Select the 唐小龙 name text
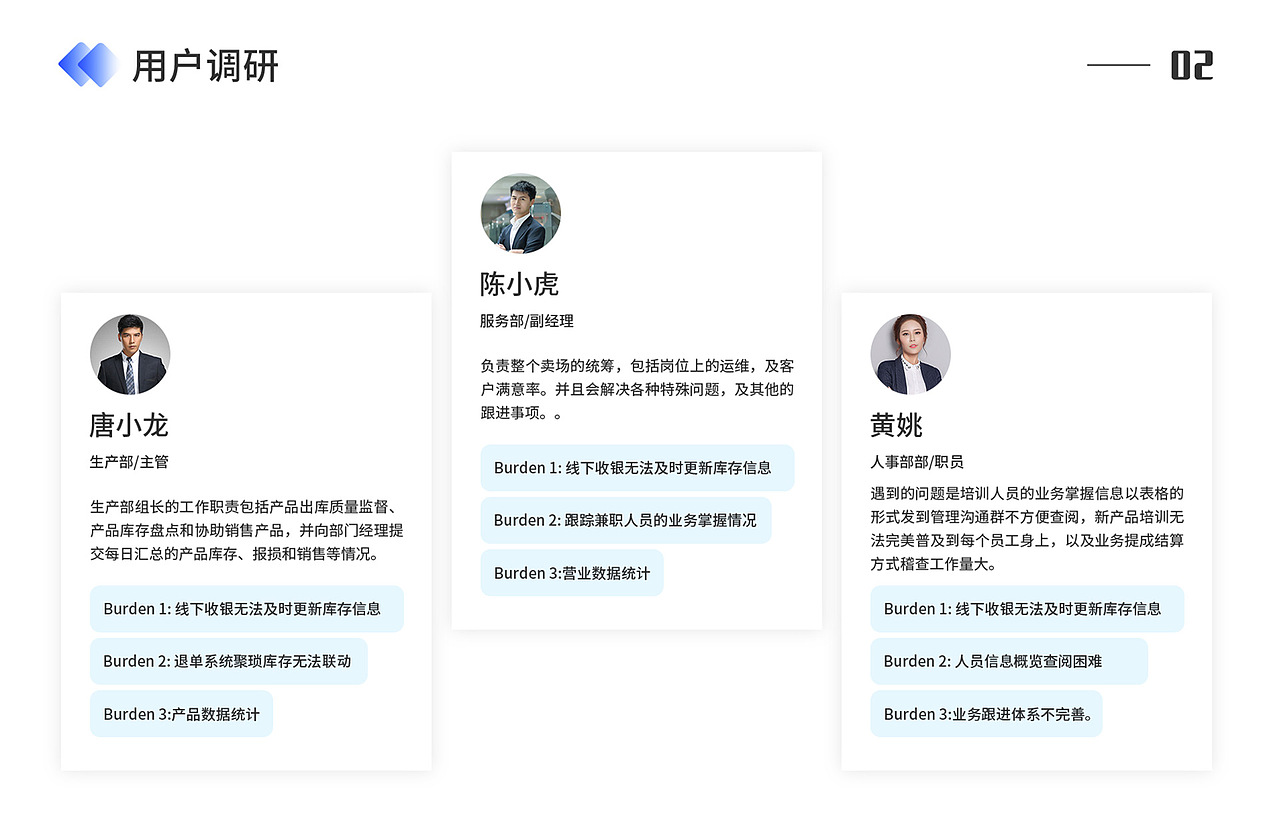 129,425
